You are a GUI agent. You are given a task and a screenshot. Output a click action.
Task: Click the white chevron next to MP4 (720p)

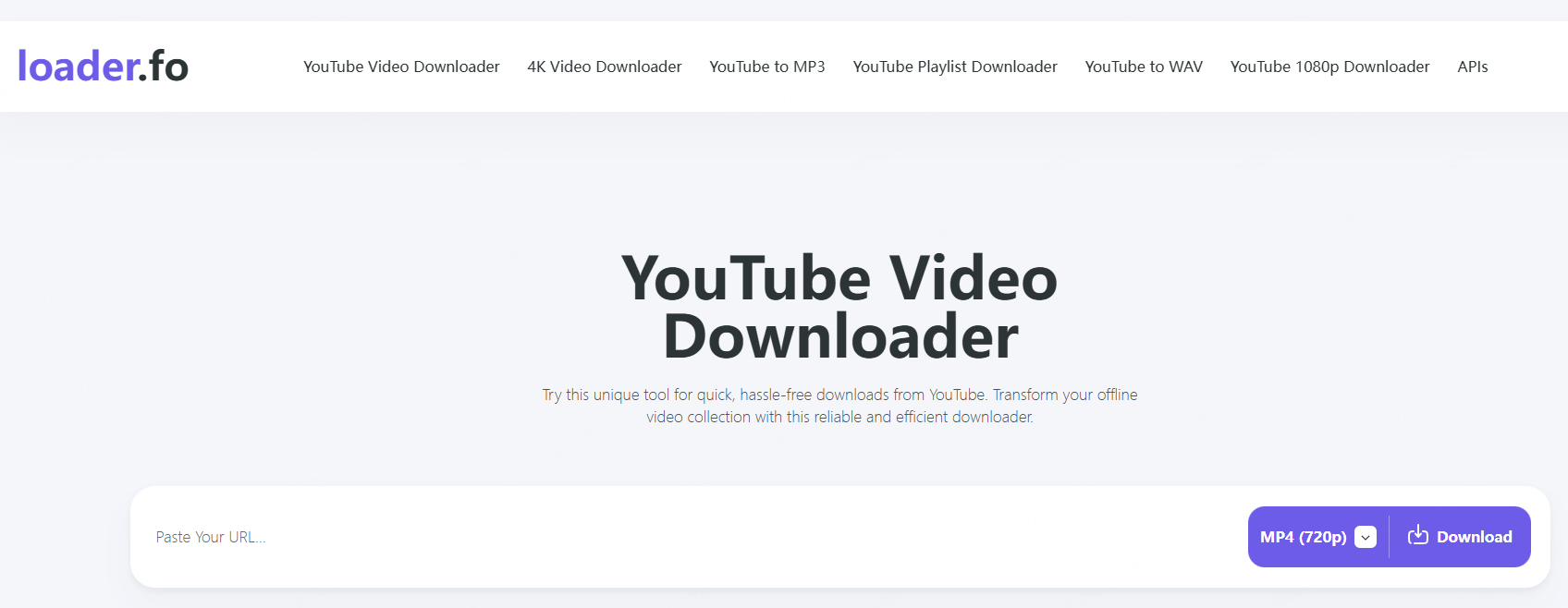click(1366, 537)
